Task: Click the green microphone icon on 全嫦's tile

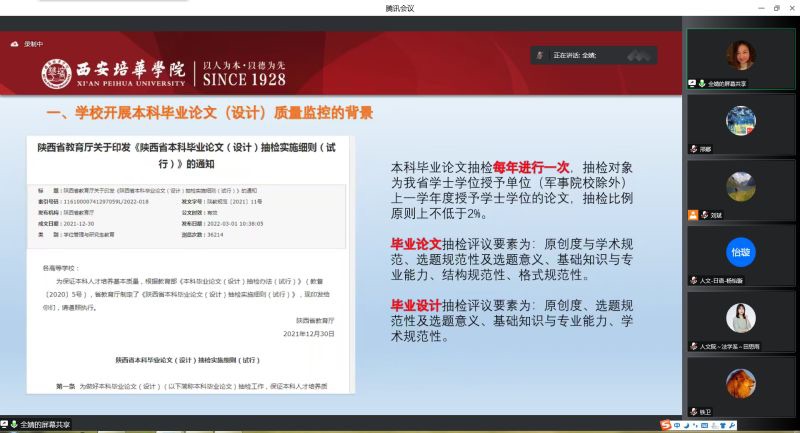Action: (702, 83)
